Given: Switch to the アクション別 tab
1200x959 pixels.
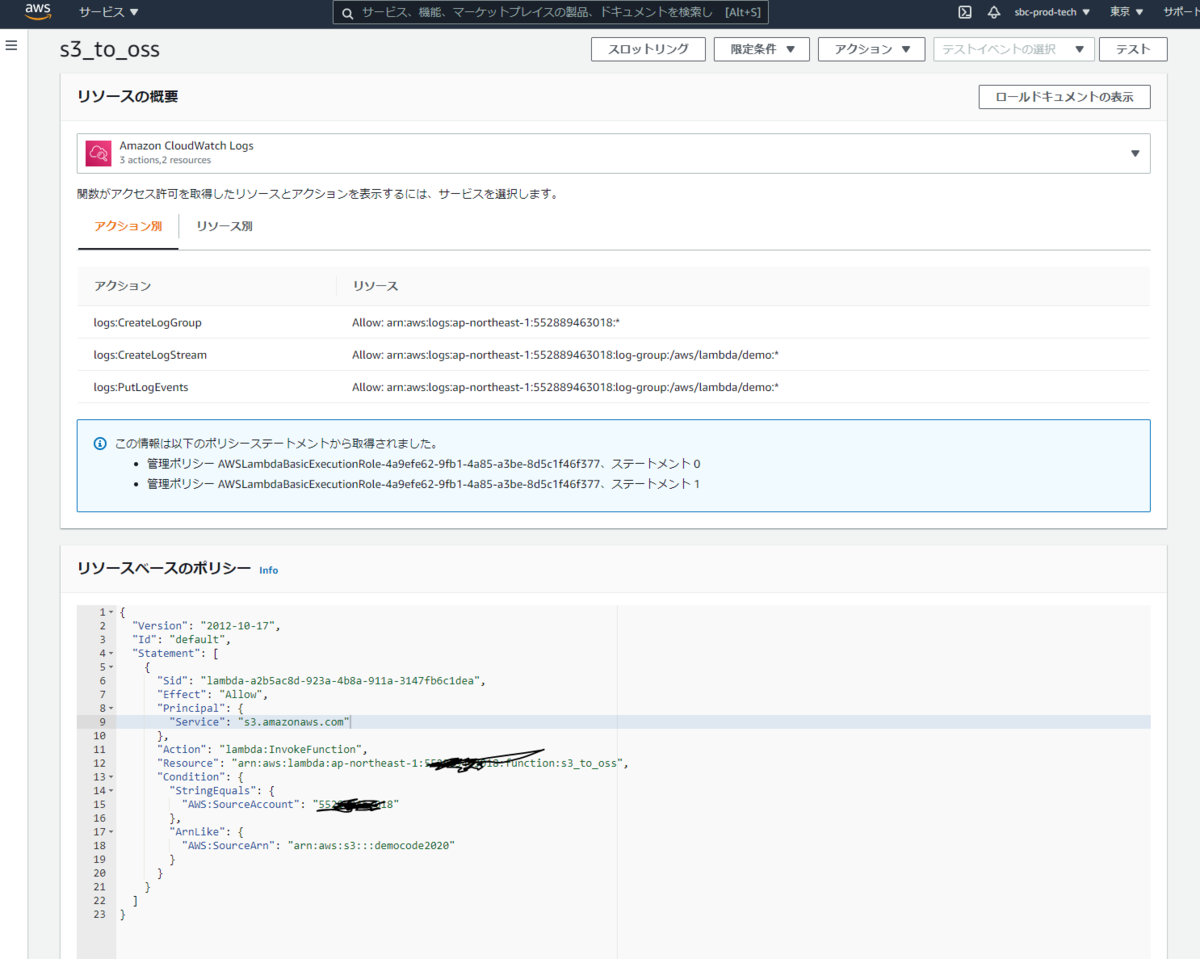Looking at the screenshot, I should (128, 226).
